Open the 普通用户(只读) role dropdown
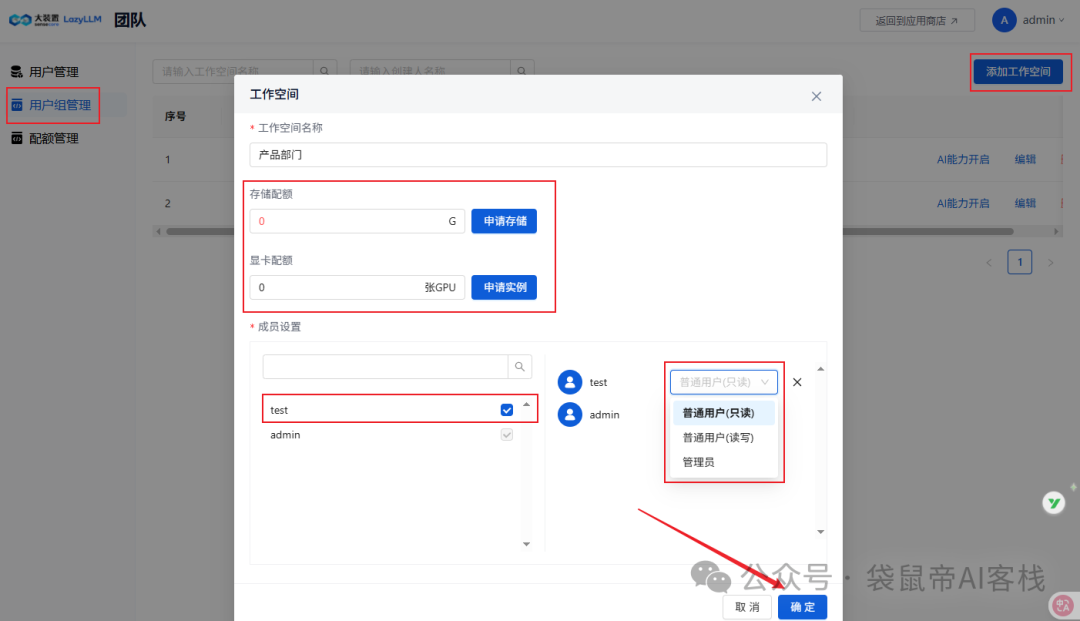Image resolution: width=1080 pixels, height=621 pixels. (x=723, y=381)
